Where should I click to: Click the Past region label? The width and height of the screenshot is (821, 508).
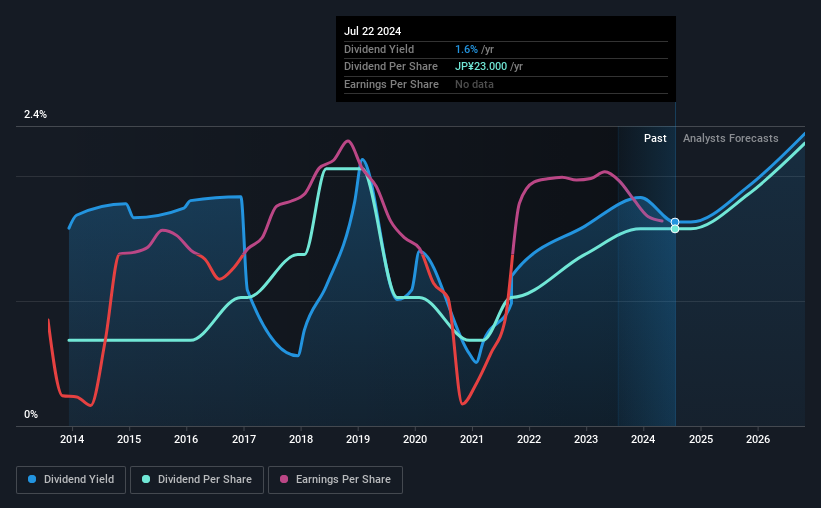coord(655,138)
